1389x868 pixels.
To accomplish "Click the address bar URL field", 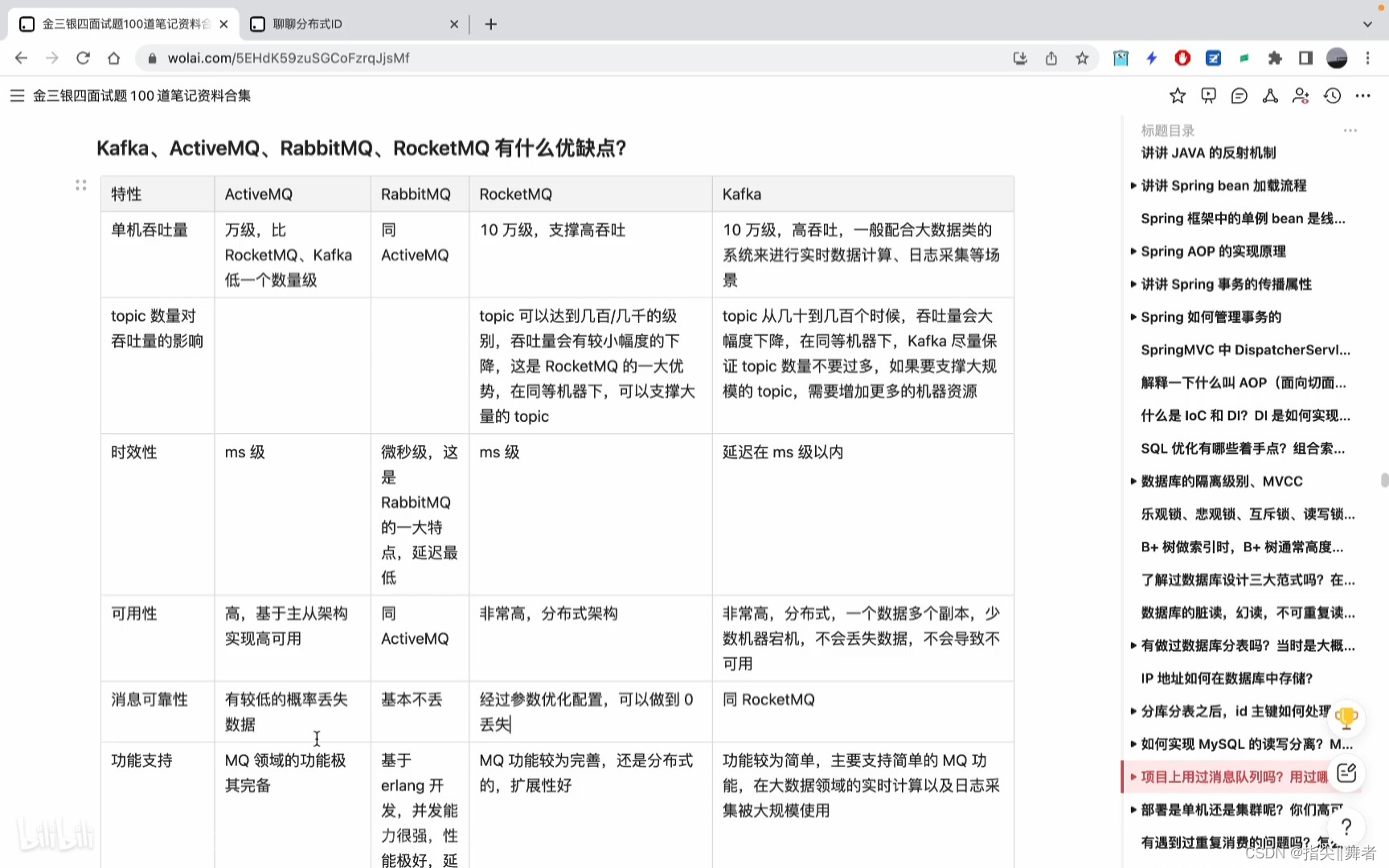I will pyautogui.click(x=579, y=58).
